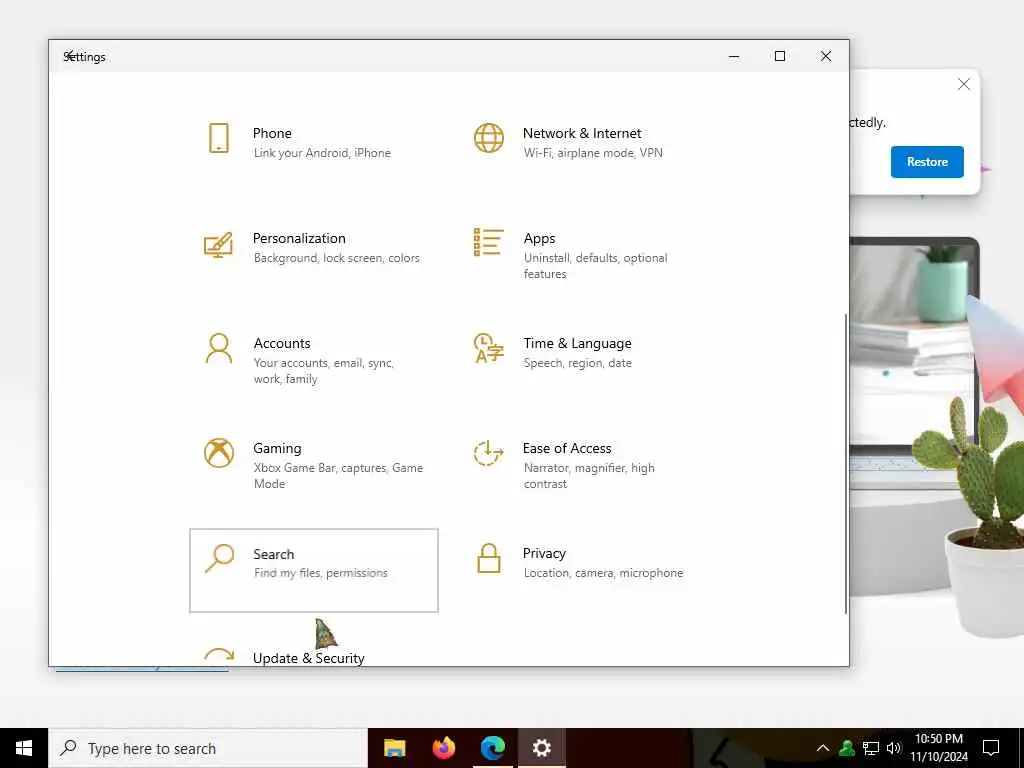The image size is (1024, 768).
Task: Open Personalization settings label
Action: pos(299,238)
